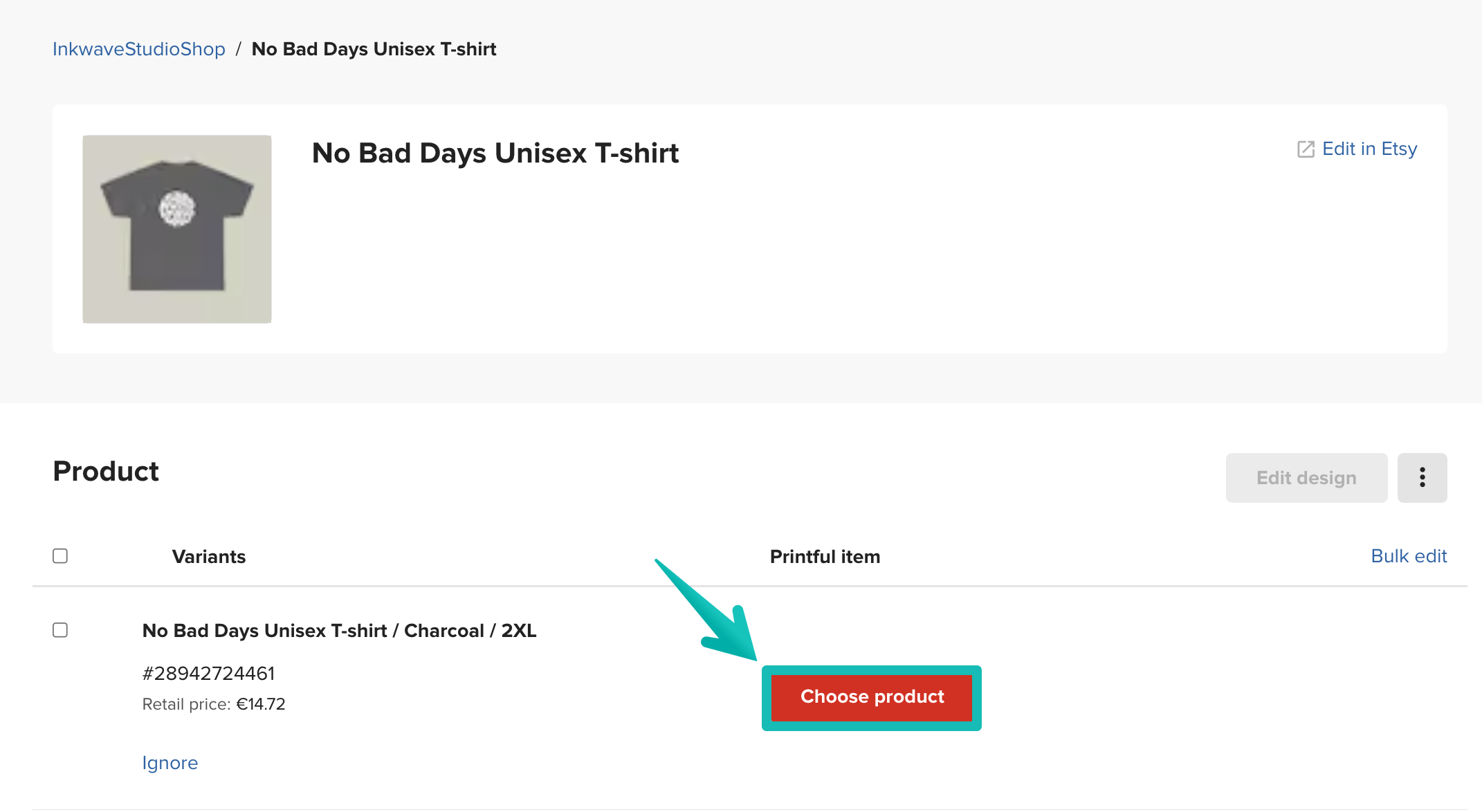This screenshot has height=812, width=1482.
Task: Check the select-all variants checkbox in the header
Action: 60,555
